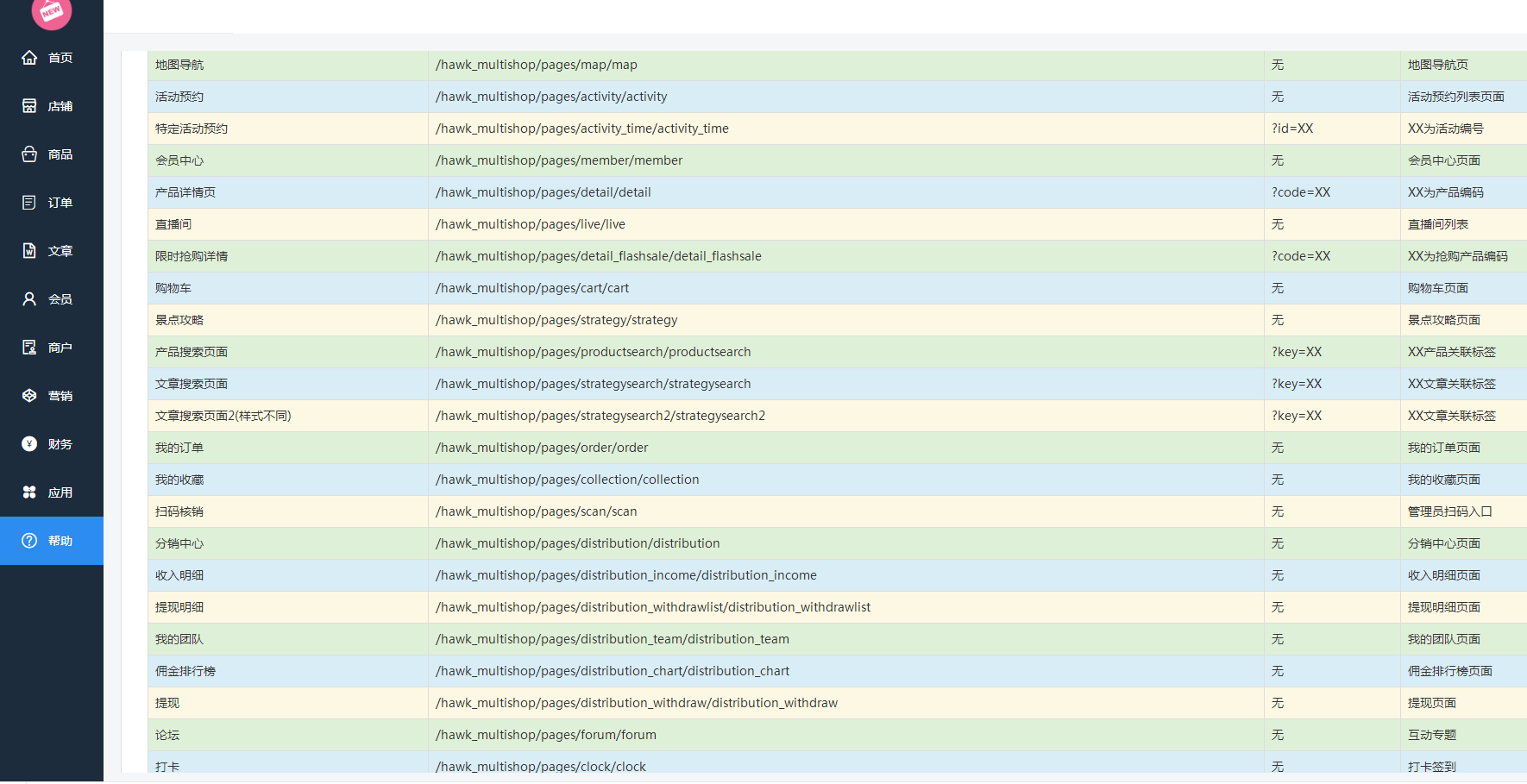The width and height of the screenshot is (1527, 784).
Task: Click the /hawk_multishop/pages/cart/cart path
Action: click(532, 288)
